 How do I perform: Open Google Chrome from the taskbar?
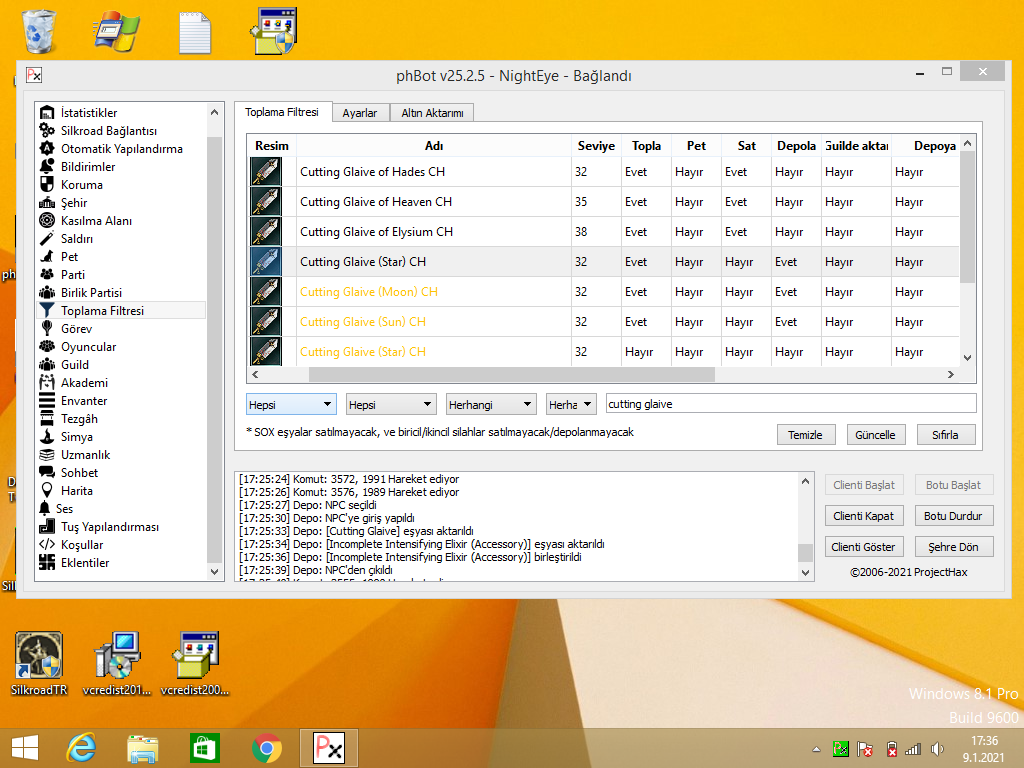tap(266, 748)
